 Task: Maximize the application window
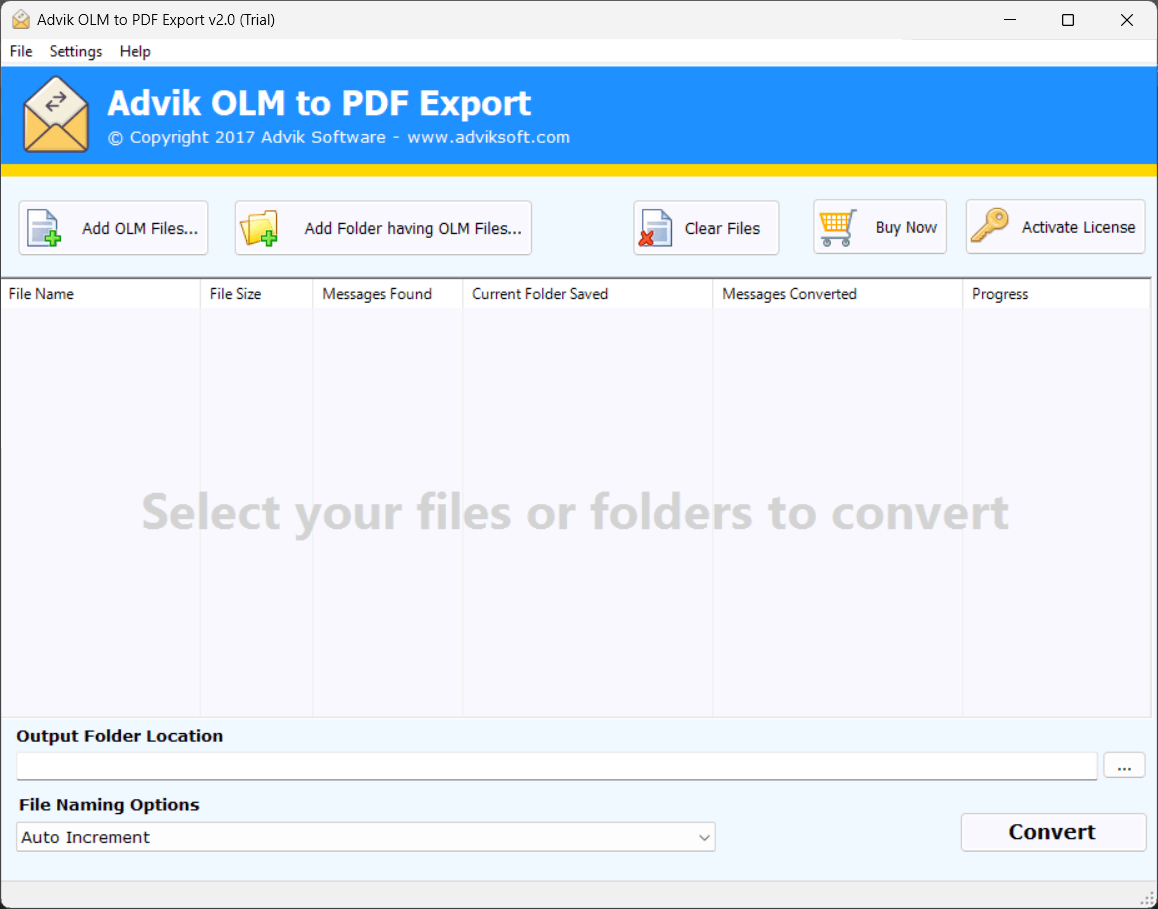1068,20
